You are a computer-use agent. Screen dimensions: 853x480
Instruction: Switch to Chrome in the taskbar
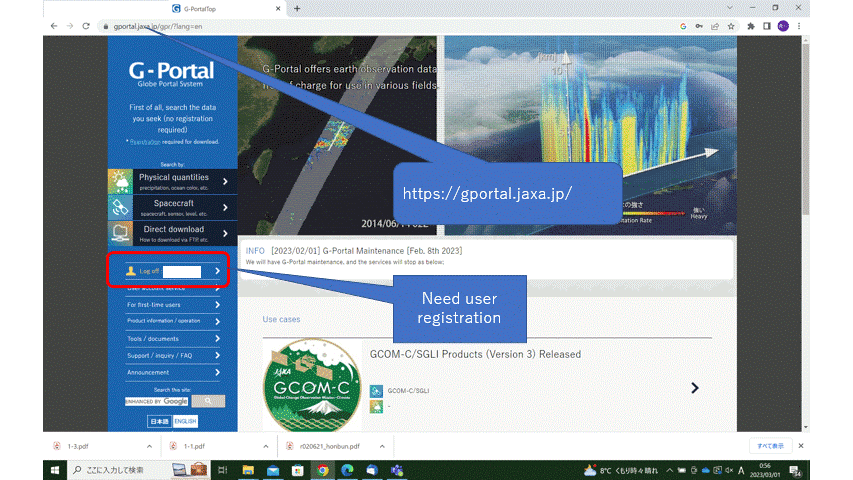tap(323, 470)
